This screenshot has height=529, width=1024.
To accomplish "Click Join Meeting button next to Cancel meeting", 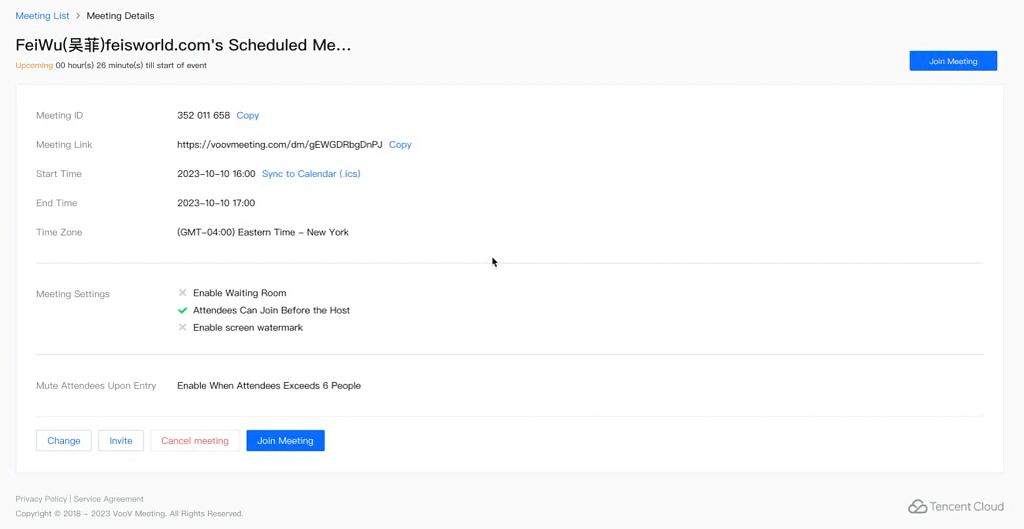I will (x=285, y=441).
